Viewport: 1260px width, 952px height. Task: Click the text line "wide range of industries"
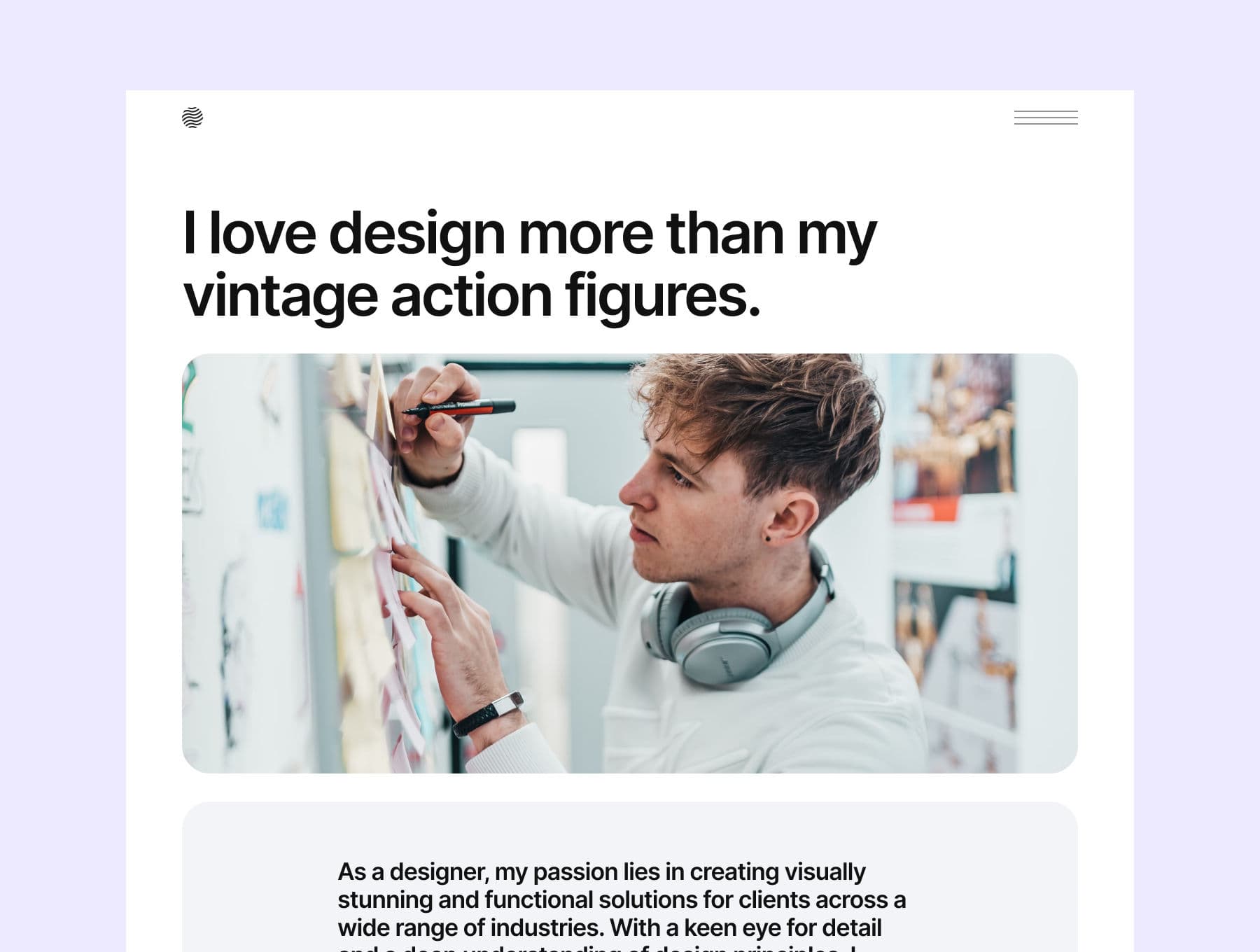click(610, 927)
